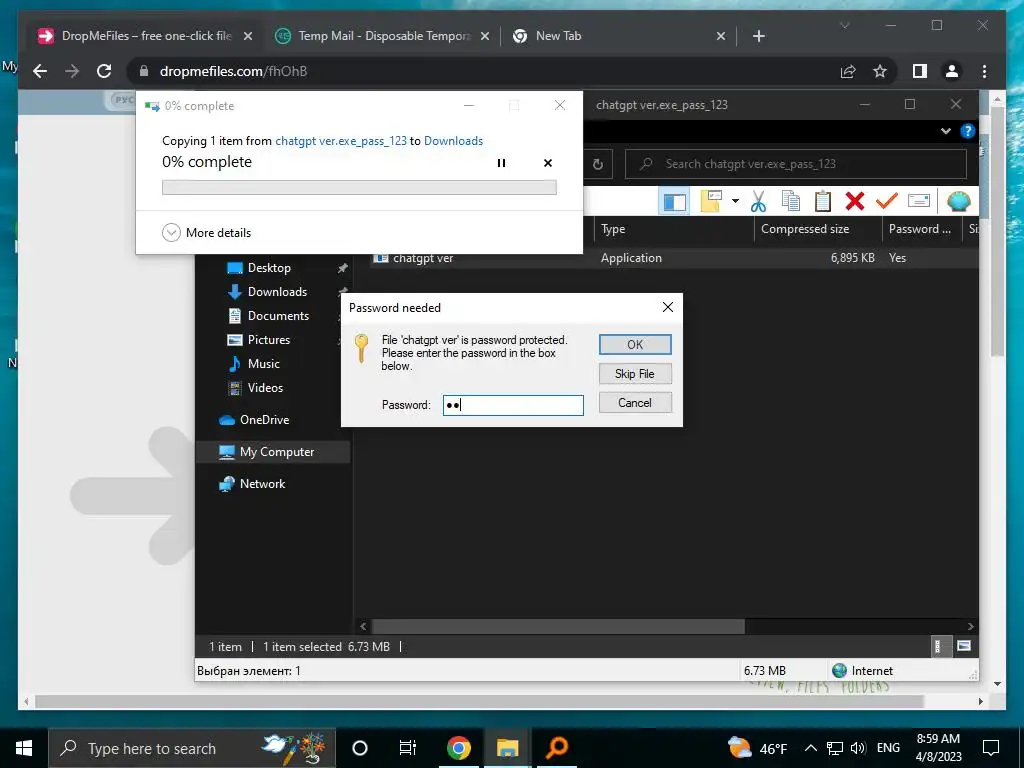
Task: Switch to Temp Mail browser tab
Action: (x=384, y=36)
